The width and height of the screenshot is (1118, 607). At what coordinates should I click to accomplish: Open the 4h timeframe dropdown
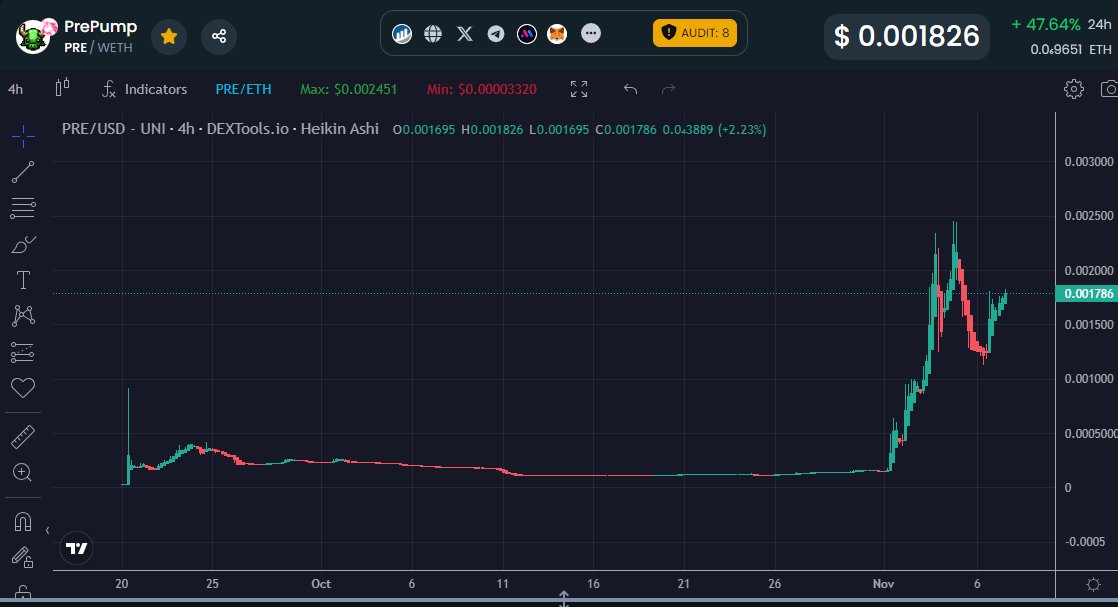[x=15, y=89]
